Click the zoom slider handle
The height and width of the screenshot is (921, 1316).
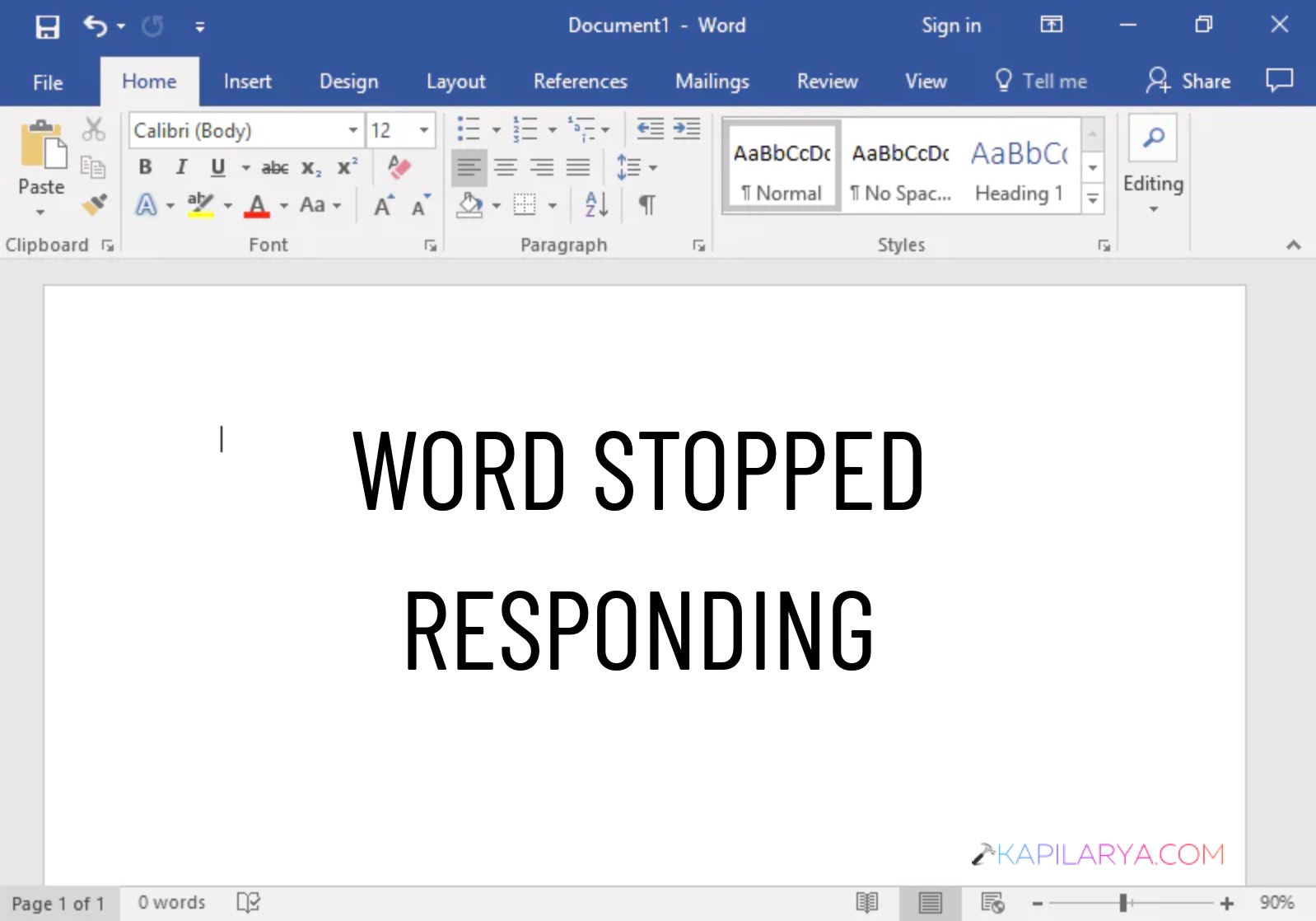coord(1122,903)
